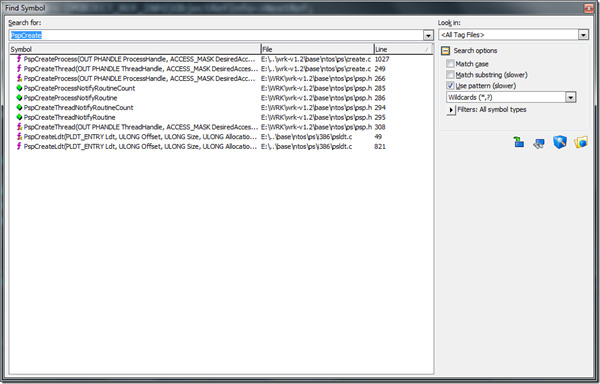The image size is (600, 384).
Task: Open the Search for history dropdown arrow
Action: pos(428,35)
